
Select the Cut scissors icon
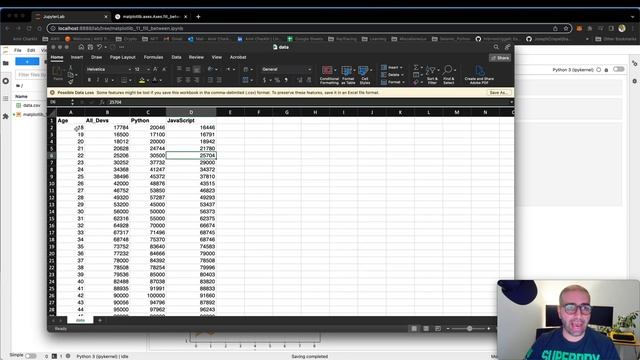click(x=71, y=68)
